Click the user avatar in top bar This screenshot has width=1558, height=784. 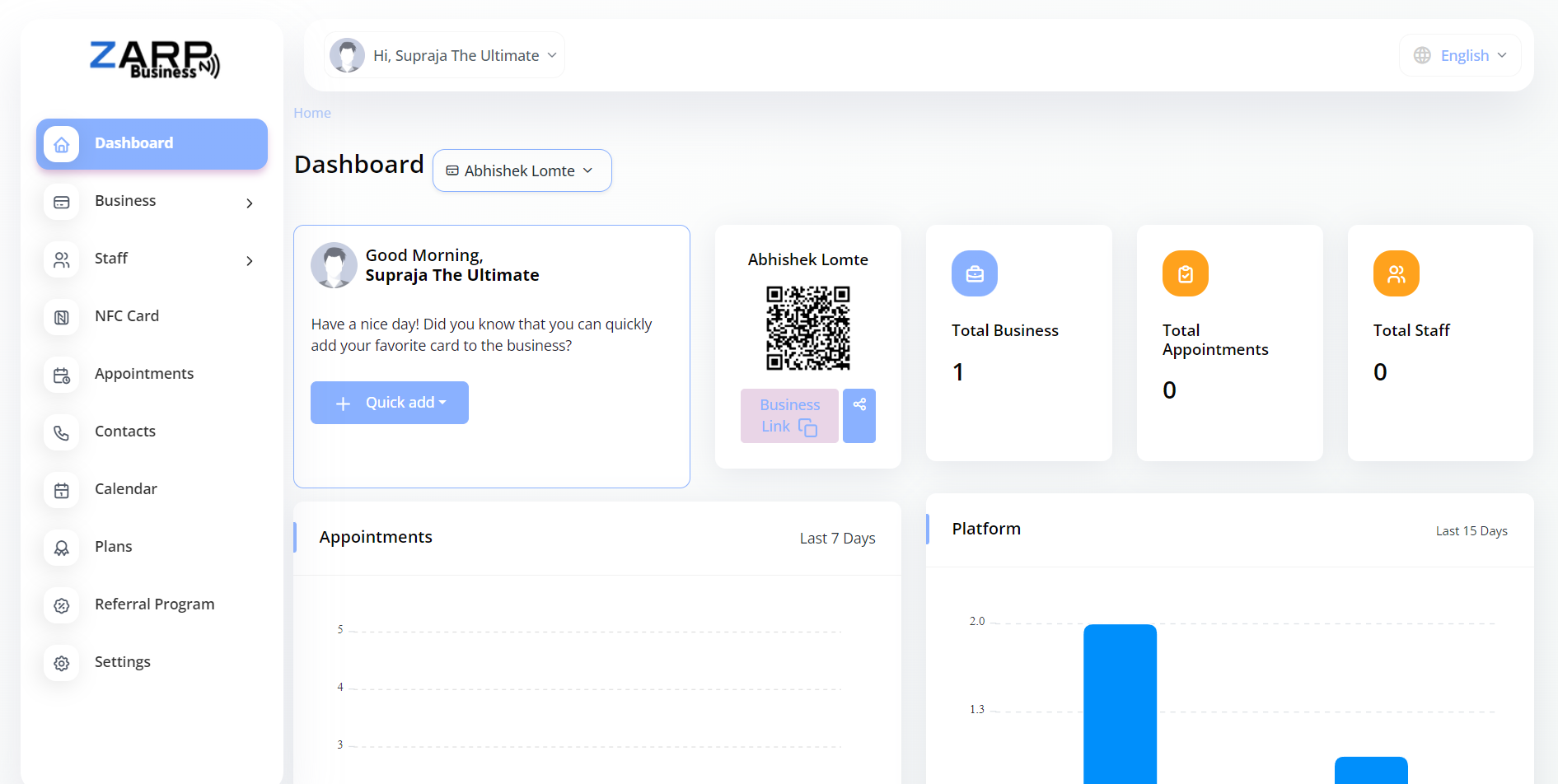click(347, 55)
